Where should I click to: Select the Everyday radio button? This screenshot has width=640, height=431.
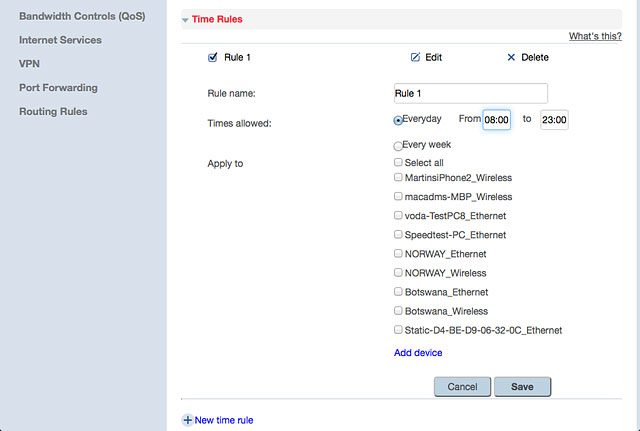(398, 120)
